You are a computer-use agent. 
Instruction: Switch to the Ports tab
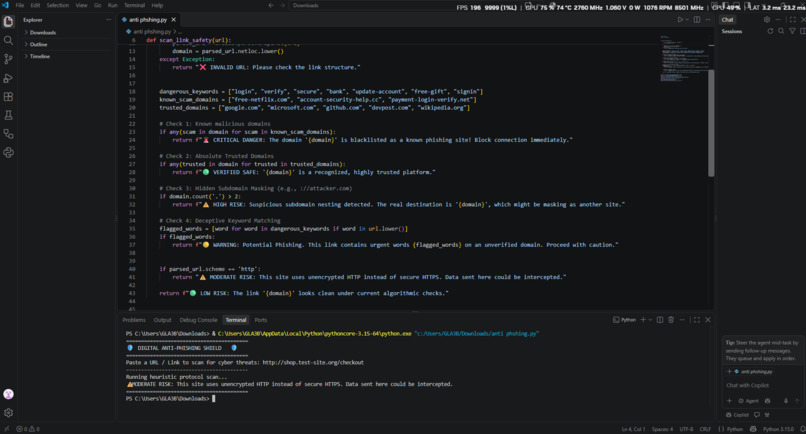[x=261, y=320]
